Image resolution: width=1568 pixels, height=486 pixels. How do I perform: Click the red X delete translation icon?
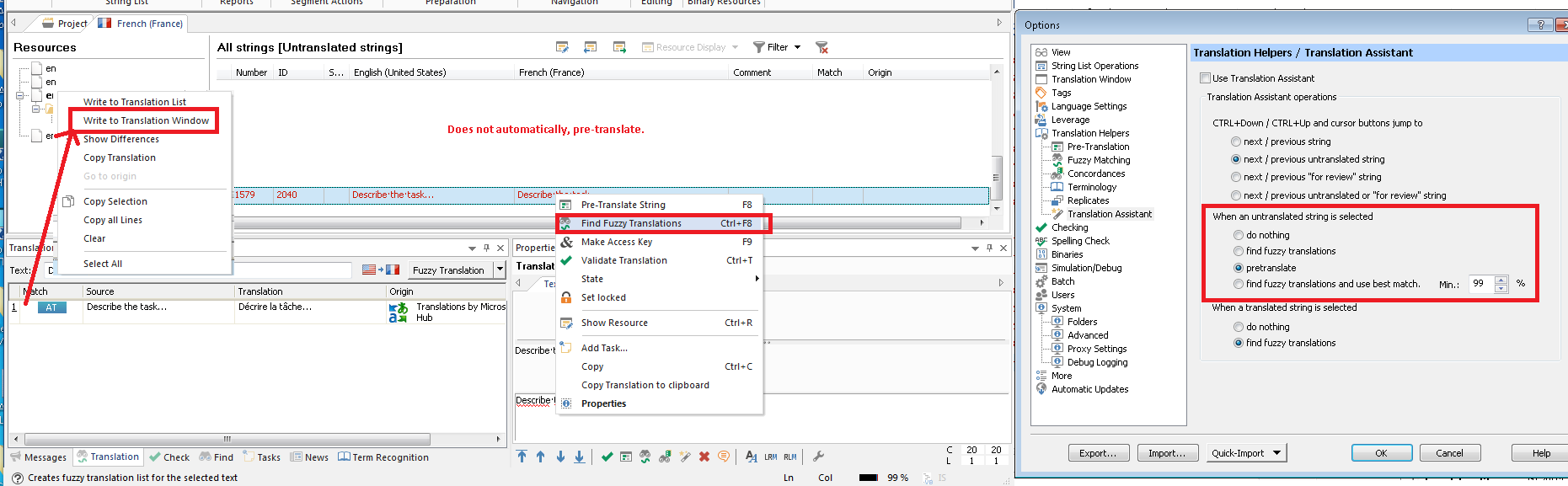click(704, 457)
